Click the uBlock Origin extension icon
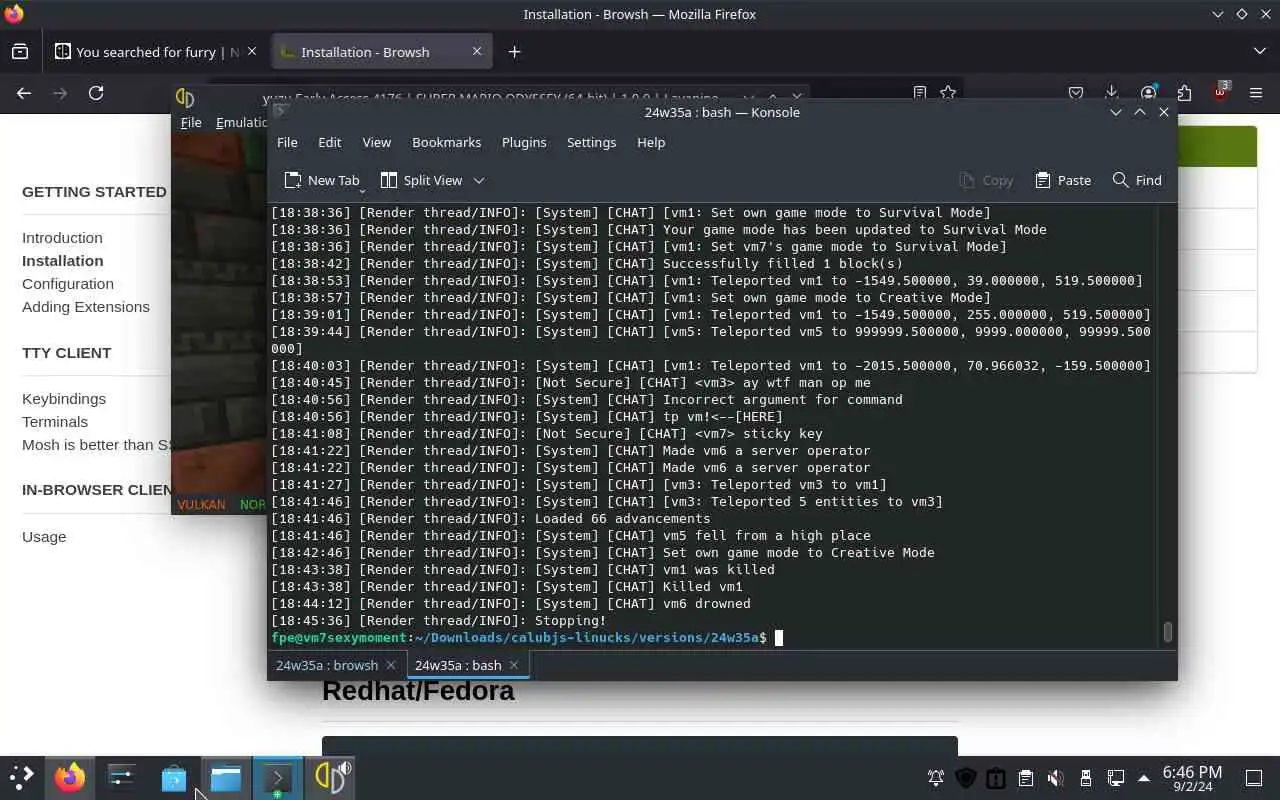Viewport: 1280px width, 800px height. coord(1220,93)
